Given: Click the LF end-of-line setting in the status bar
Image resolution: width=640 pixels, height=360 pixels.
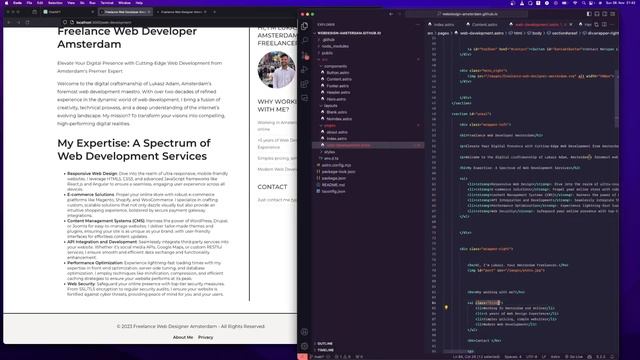Looking at the screenshot, I should (544, 357).
